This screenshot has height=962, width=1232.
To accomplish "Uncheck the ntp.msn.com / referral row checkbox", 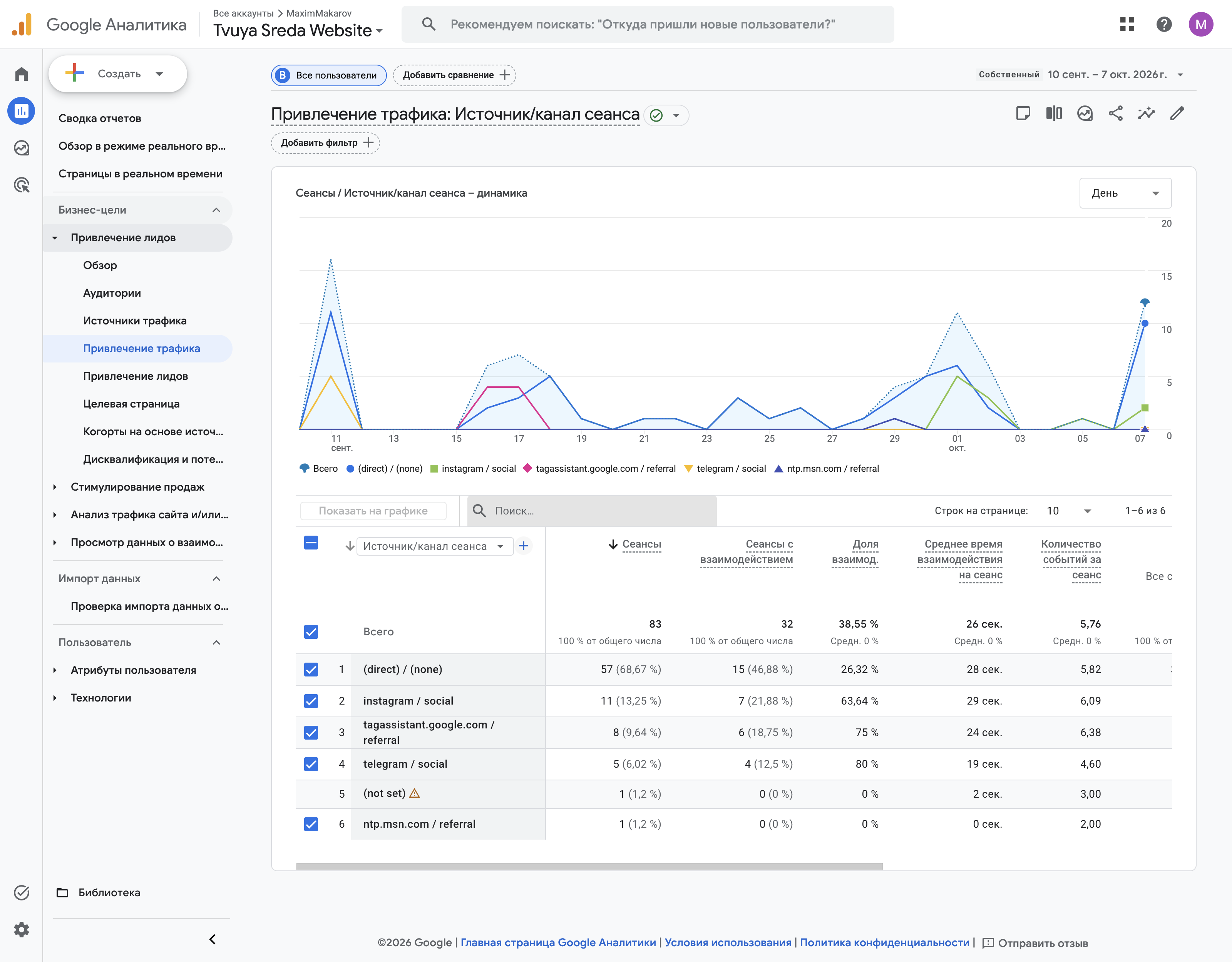I will [x=311, y=824].
